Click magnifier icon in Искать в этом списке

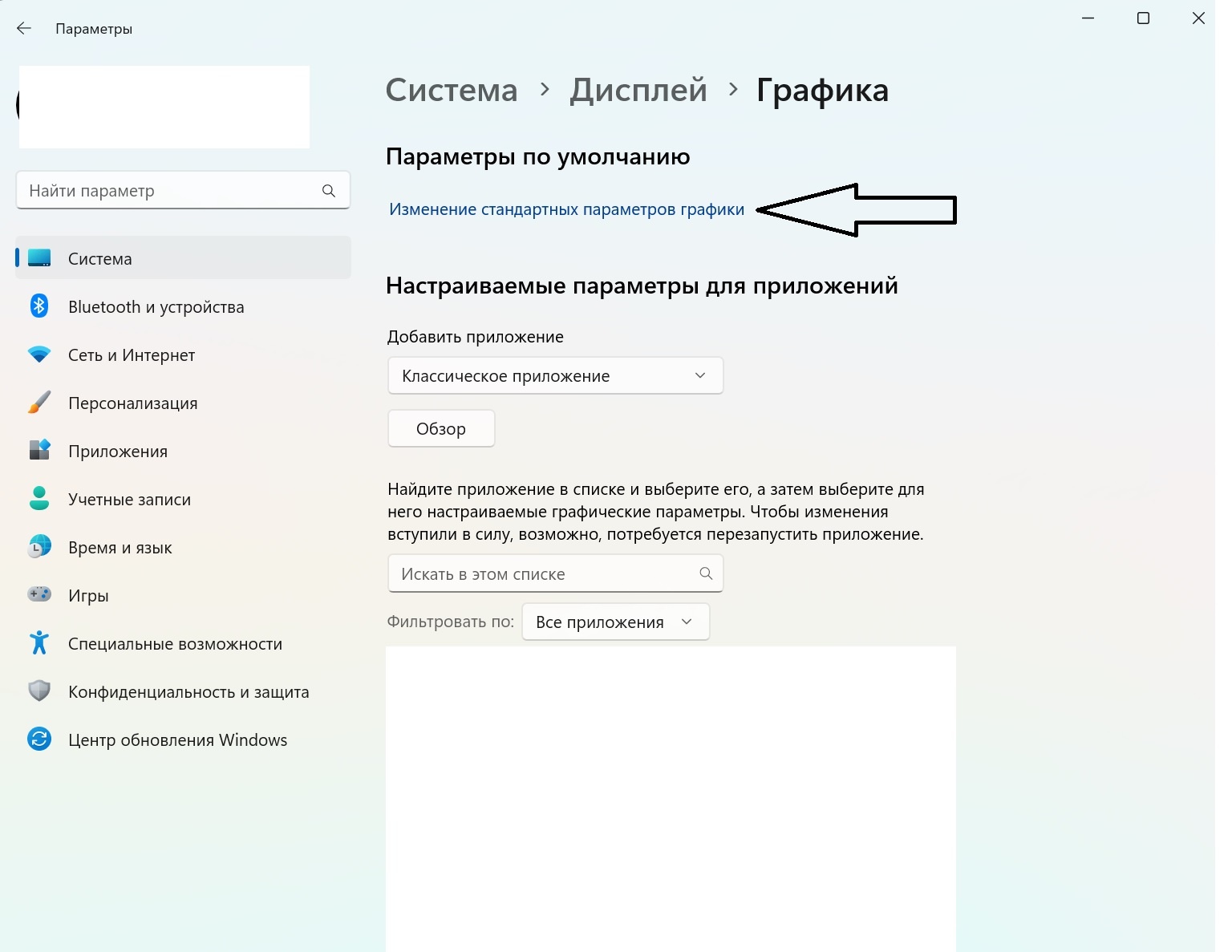(x=706, y=573)
